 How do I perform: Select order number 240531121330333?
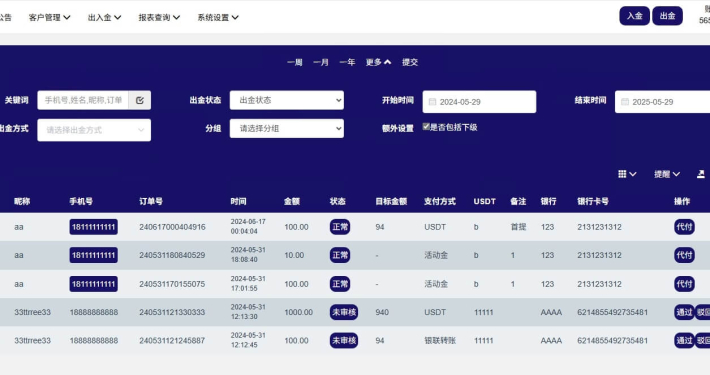click(172, 312)
